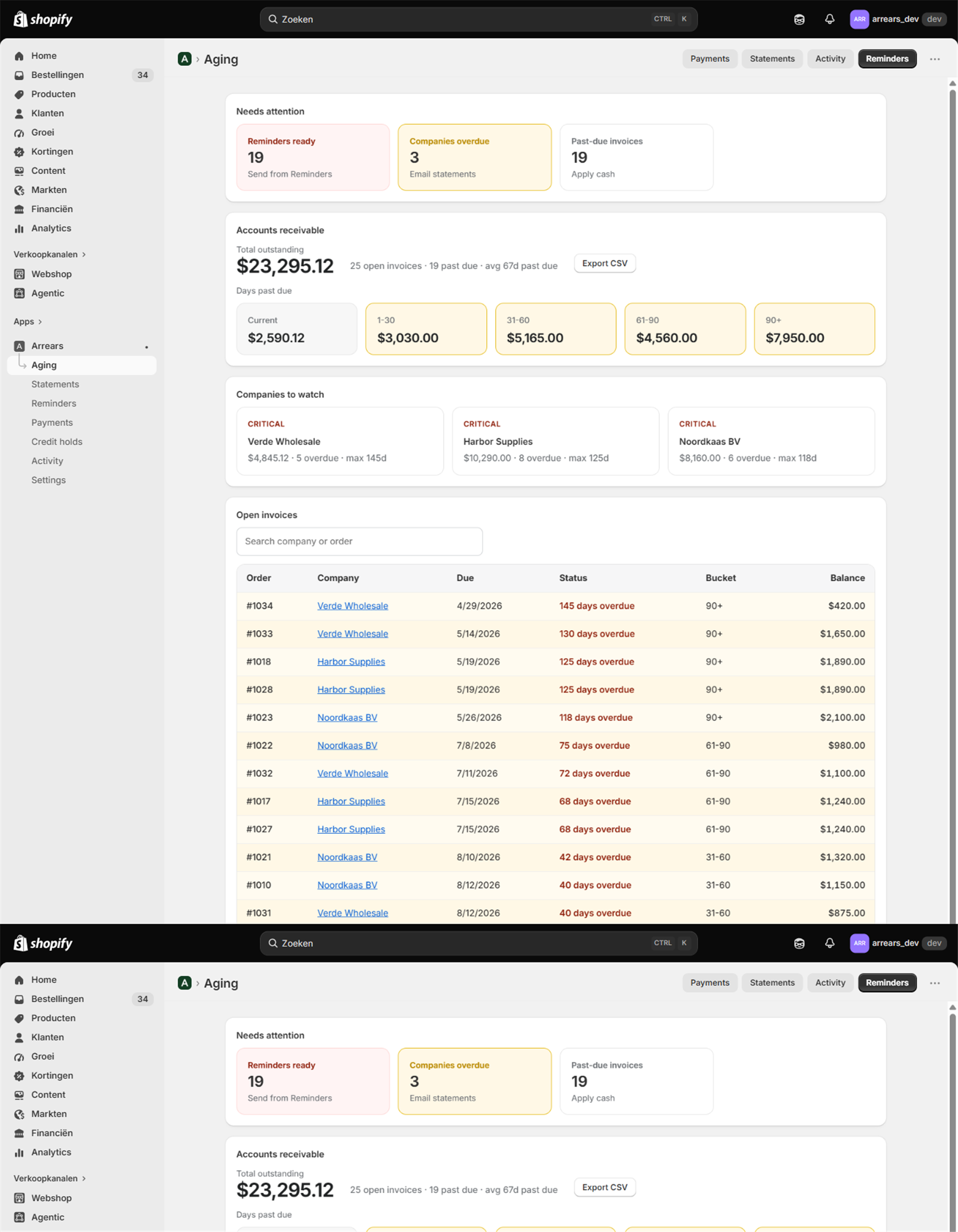The height and width of the screenshot is (1232, 958).
Task: Select the 31-60 days $5,165.00 bucket
Action: point(556,329)
